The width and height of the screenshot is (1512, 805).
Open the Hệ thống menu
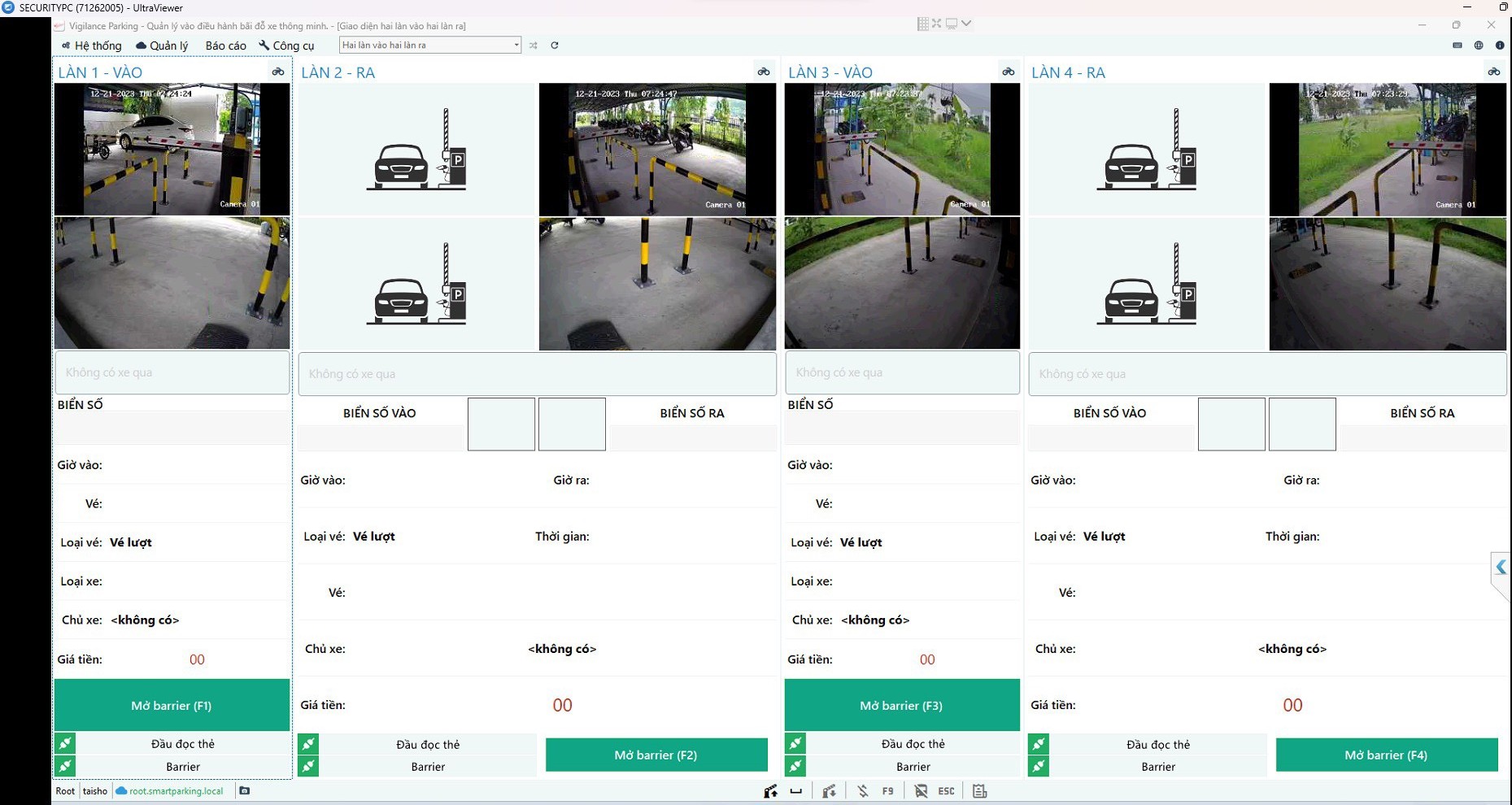coord(92,46)
